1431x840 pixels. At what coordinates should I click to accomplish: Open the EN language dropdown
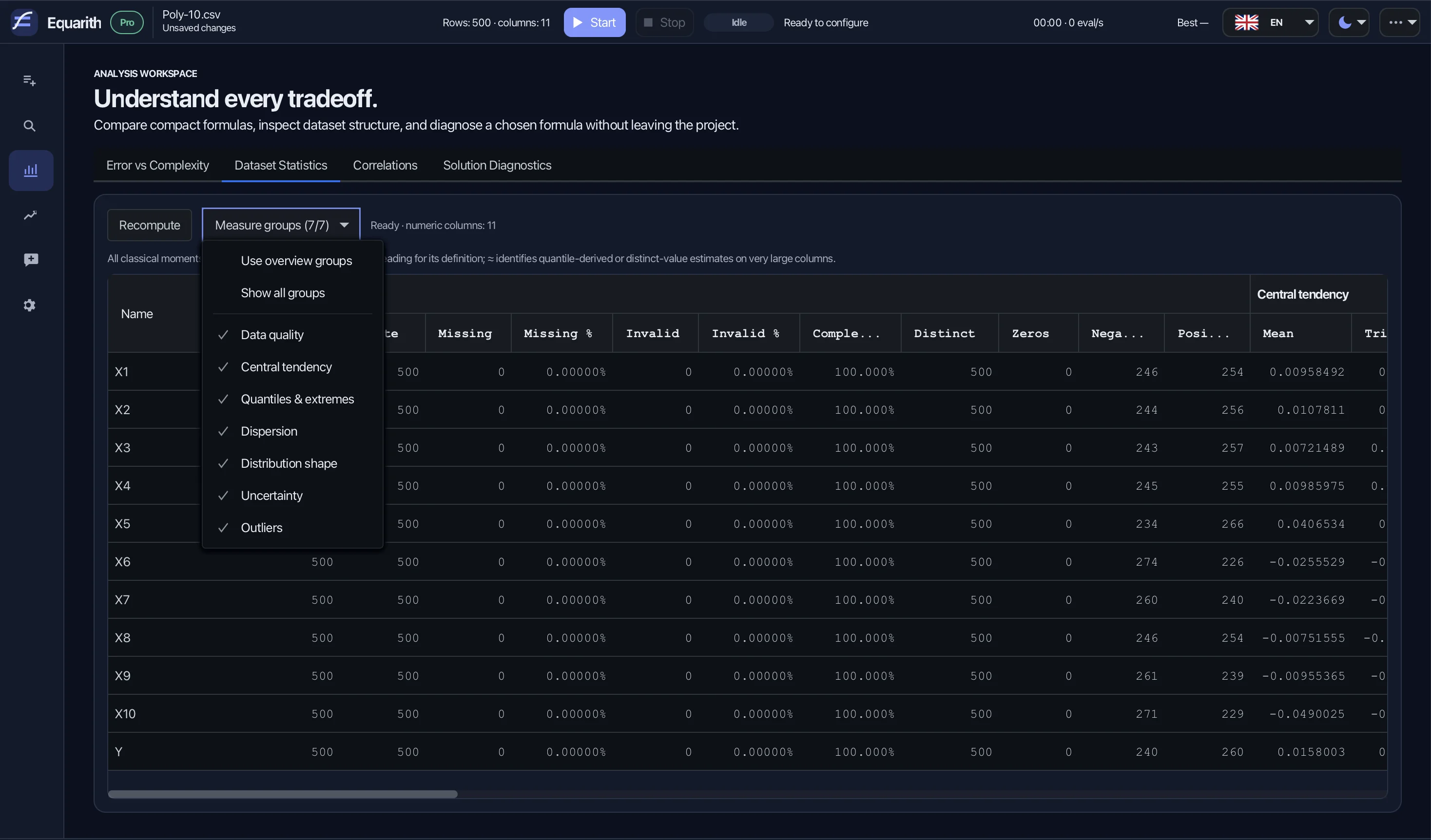(1270, 23)
